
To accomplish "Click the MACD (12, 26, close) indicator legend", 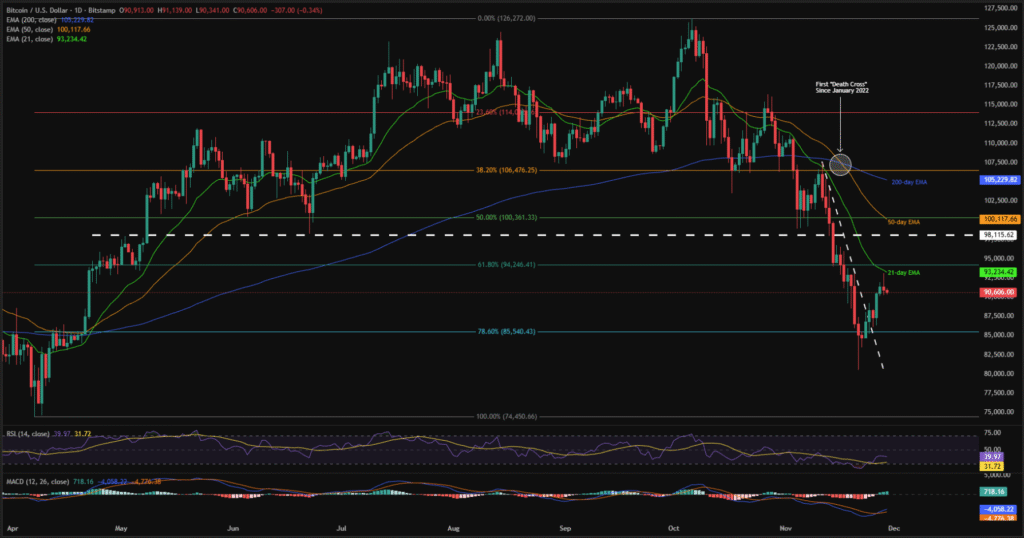I will [84, 482].
